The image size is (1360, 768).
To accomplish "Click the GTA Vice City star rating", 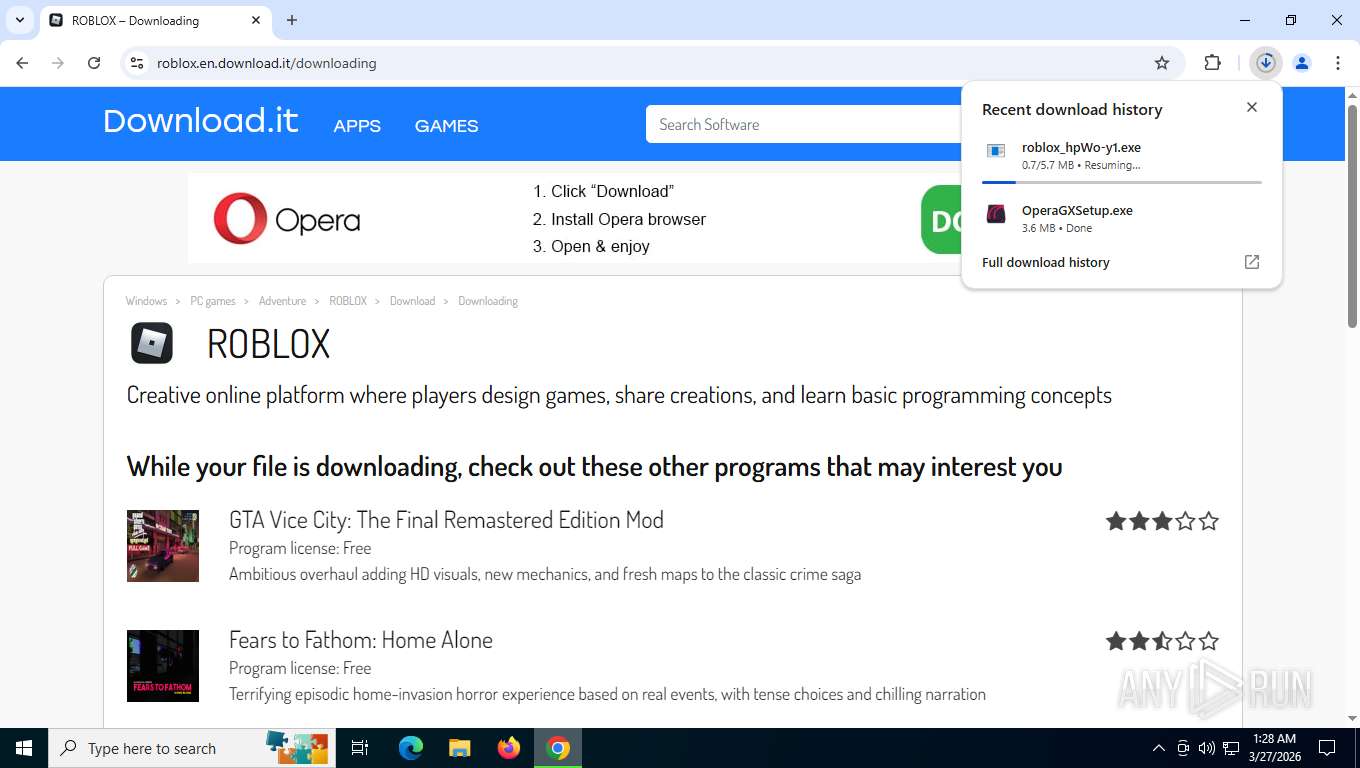I will pyautogui.click(x=1162, y=521).
